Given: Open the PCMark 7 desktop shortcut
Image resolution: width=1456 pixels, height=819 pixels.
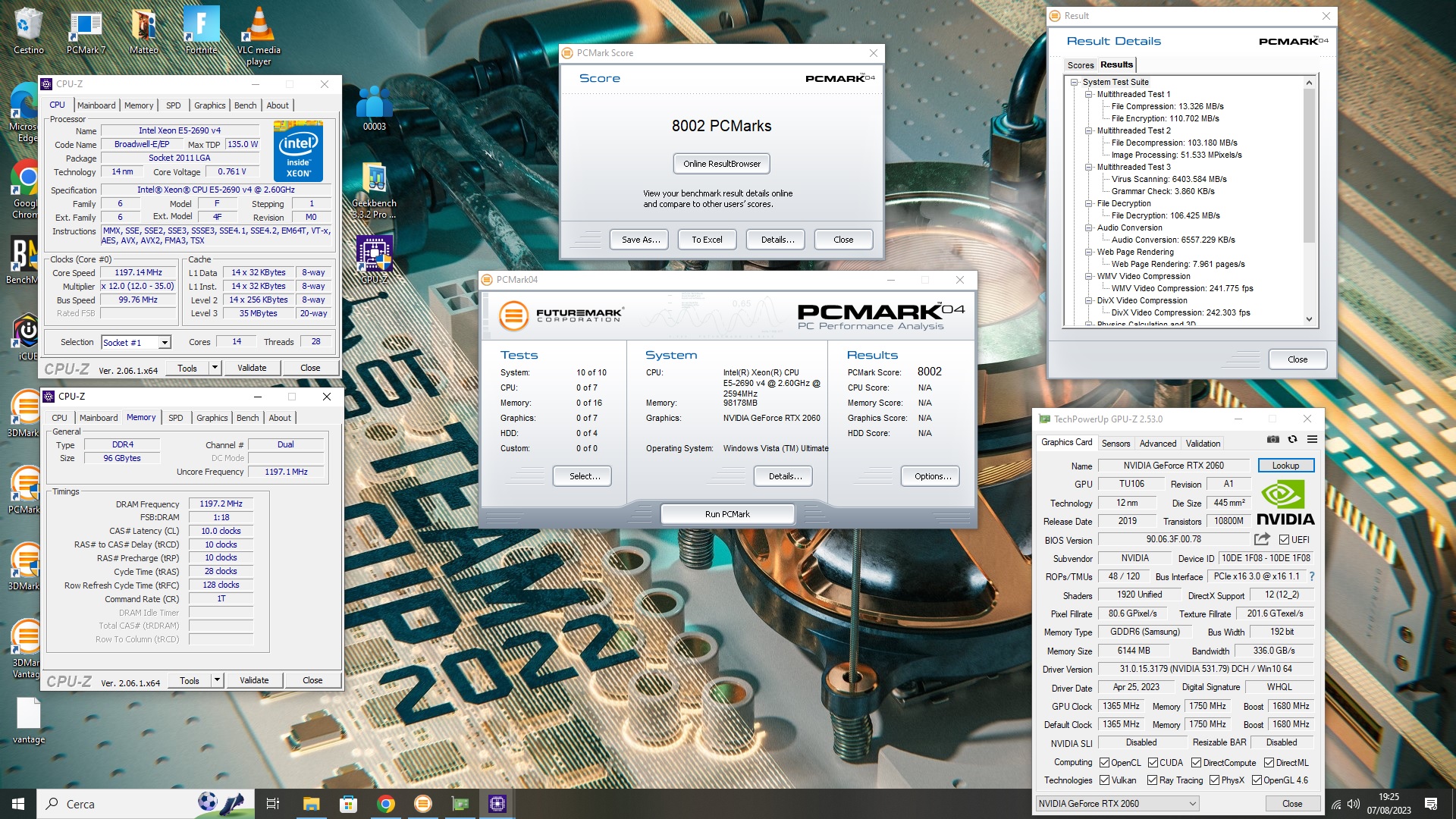Looking at the screenshot, I should pos(86,32).
